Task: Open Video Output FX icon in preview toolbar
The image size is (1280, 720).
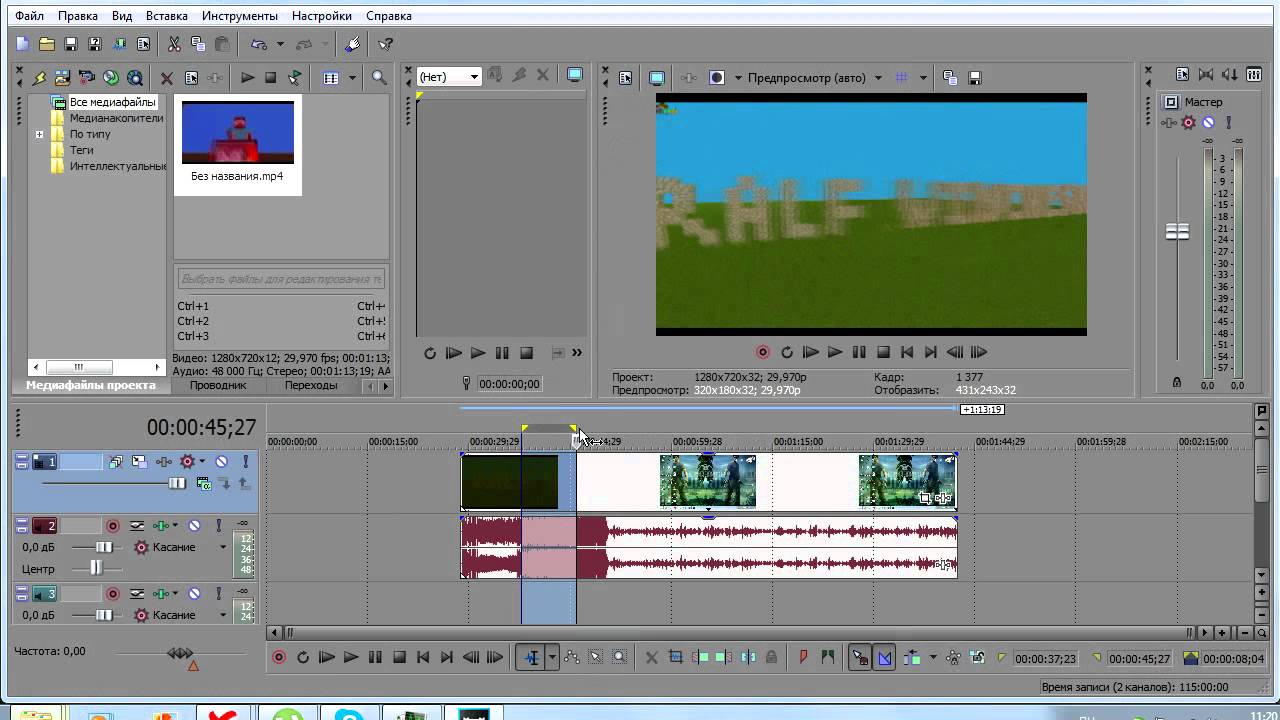Action: tap(689, 77)
